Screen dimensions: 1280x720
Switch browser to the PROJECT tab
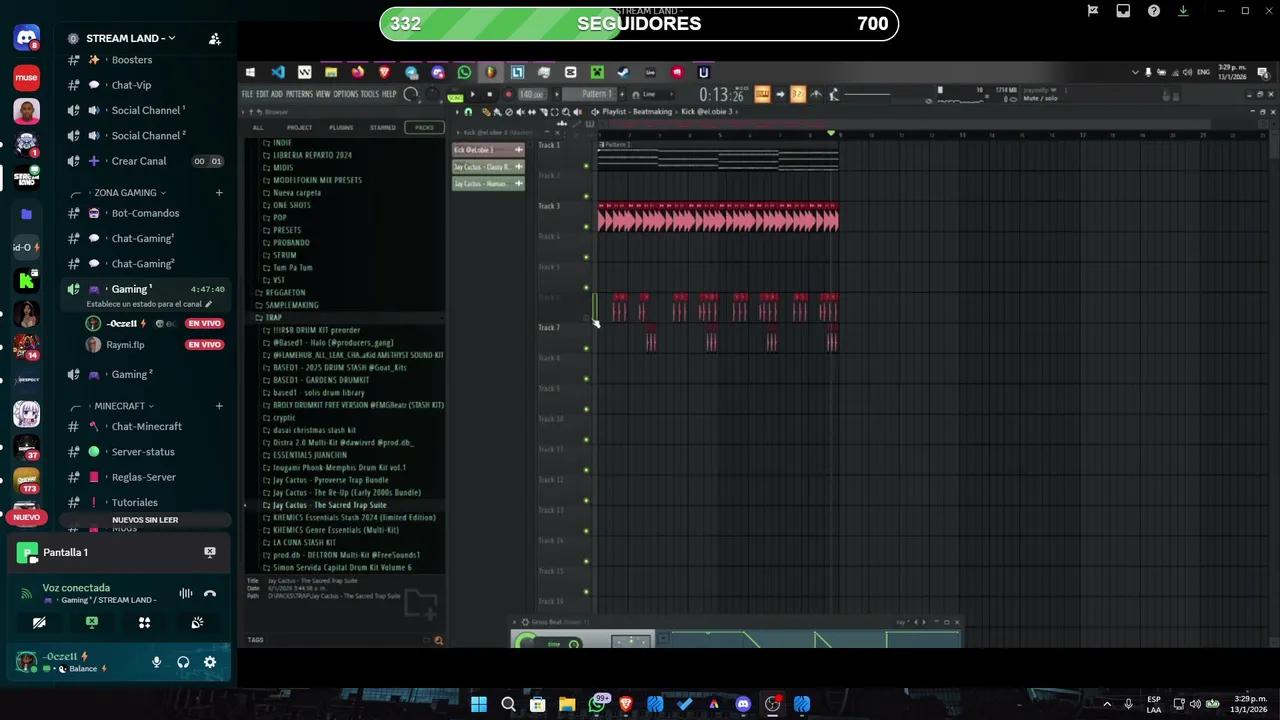pos(299,127)
